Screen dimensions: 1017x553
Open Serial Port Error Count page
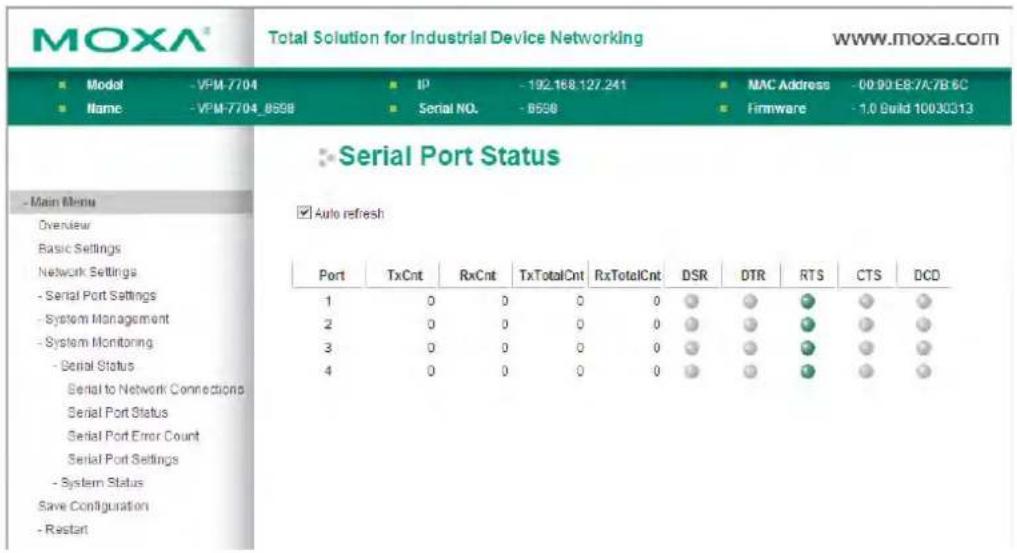[133, 436]
